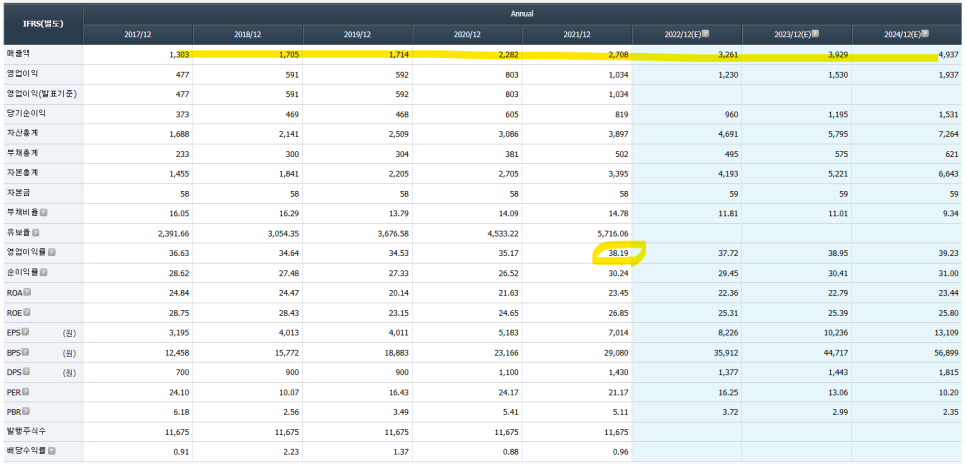Click the help icon next to 배당수익률
Screen dimensions: 966x464
(52, 451)
